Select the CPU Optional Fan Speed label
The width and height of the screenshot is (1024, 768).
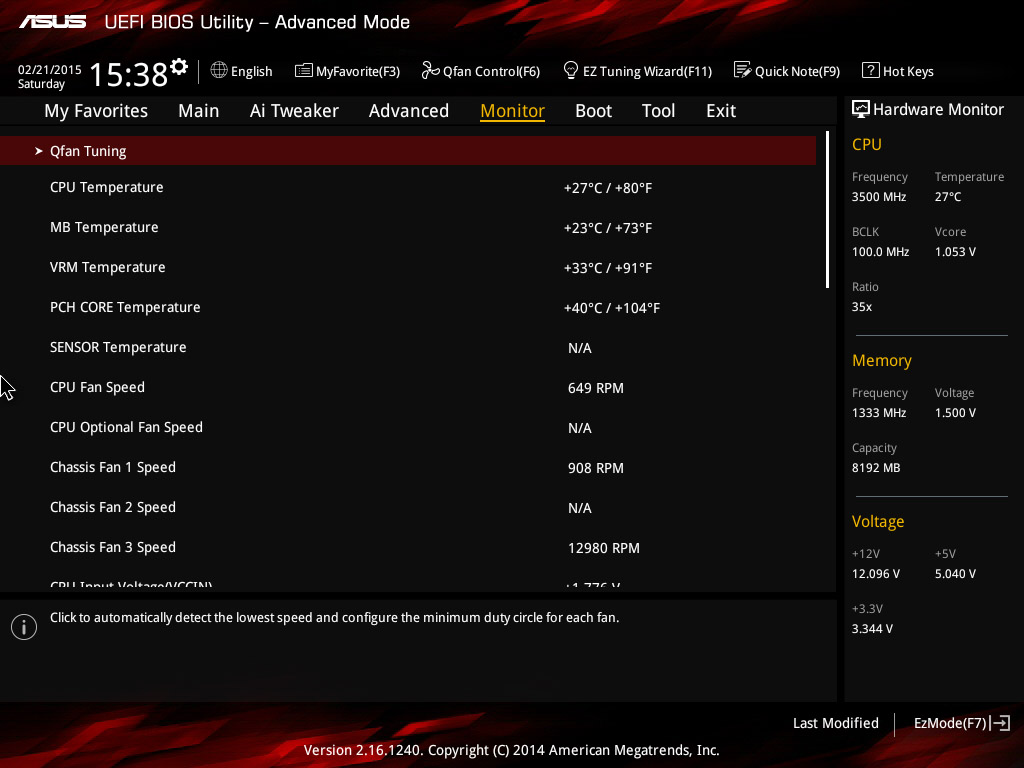click(x=127, y=427)
